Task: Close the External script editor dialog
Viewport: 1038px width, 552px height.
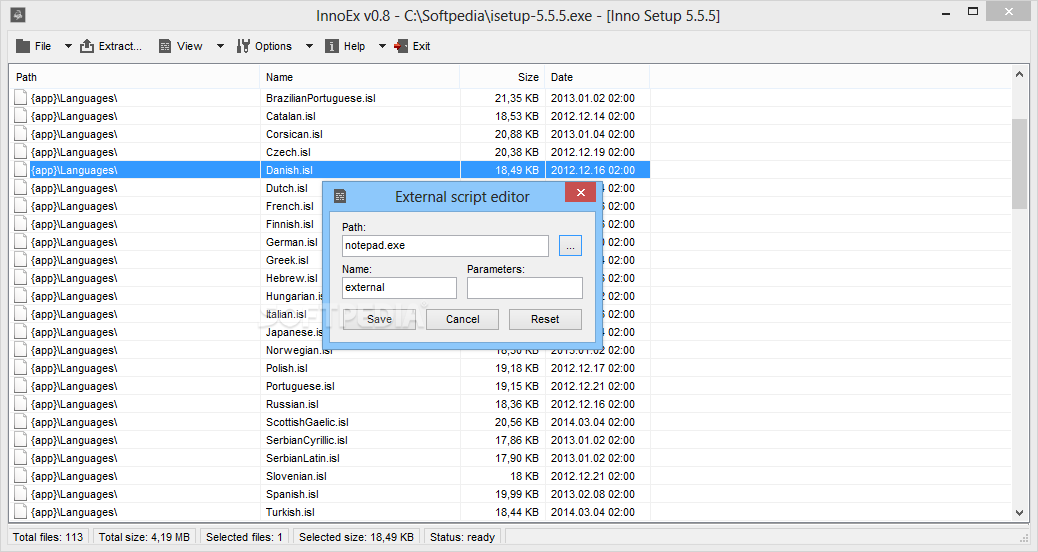Action: (581, 193)
